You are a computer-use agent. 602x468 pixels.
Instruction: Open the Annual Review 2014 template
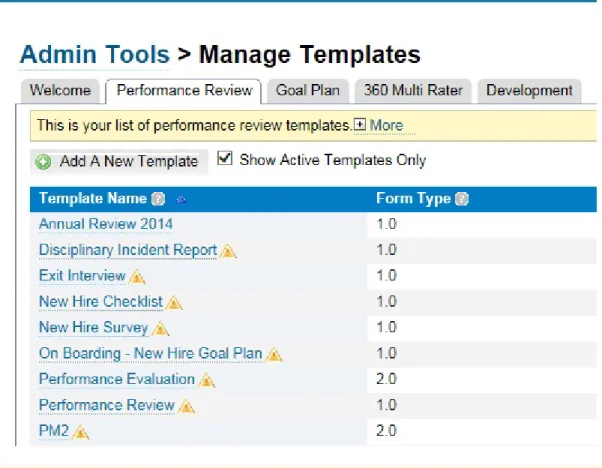click(106, 224)
